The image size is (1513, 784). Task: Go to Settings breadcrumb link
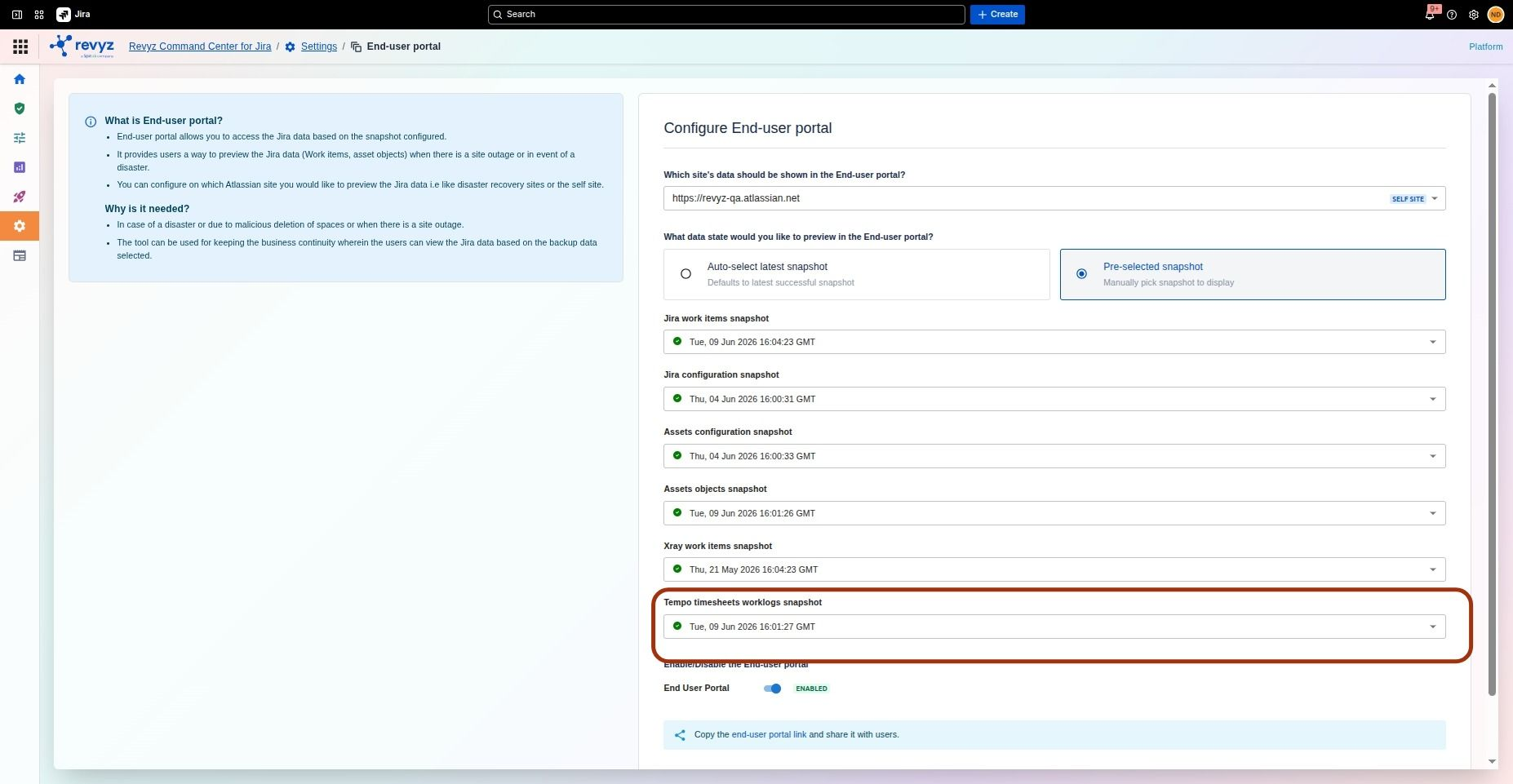pos(319,47)
